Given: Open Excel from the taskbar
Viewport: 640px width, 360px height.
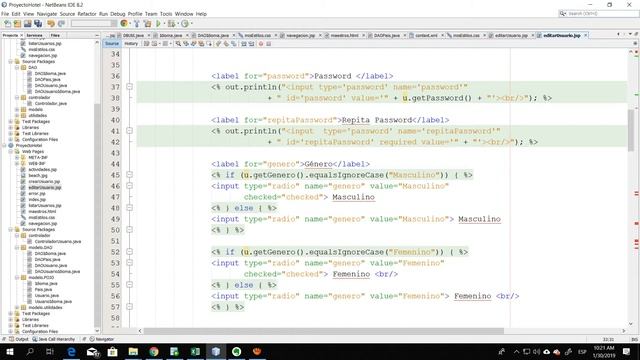Looking at the screenshot, I should pos(195,351).
